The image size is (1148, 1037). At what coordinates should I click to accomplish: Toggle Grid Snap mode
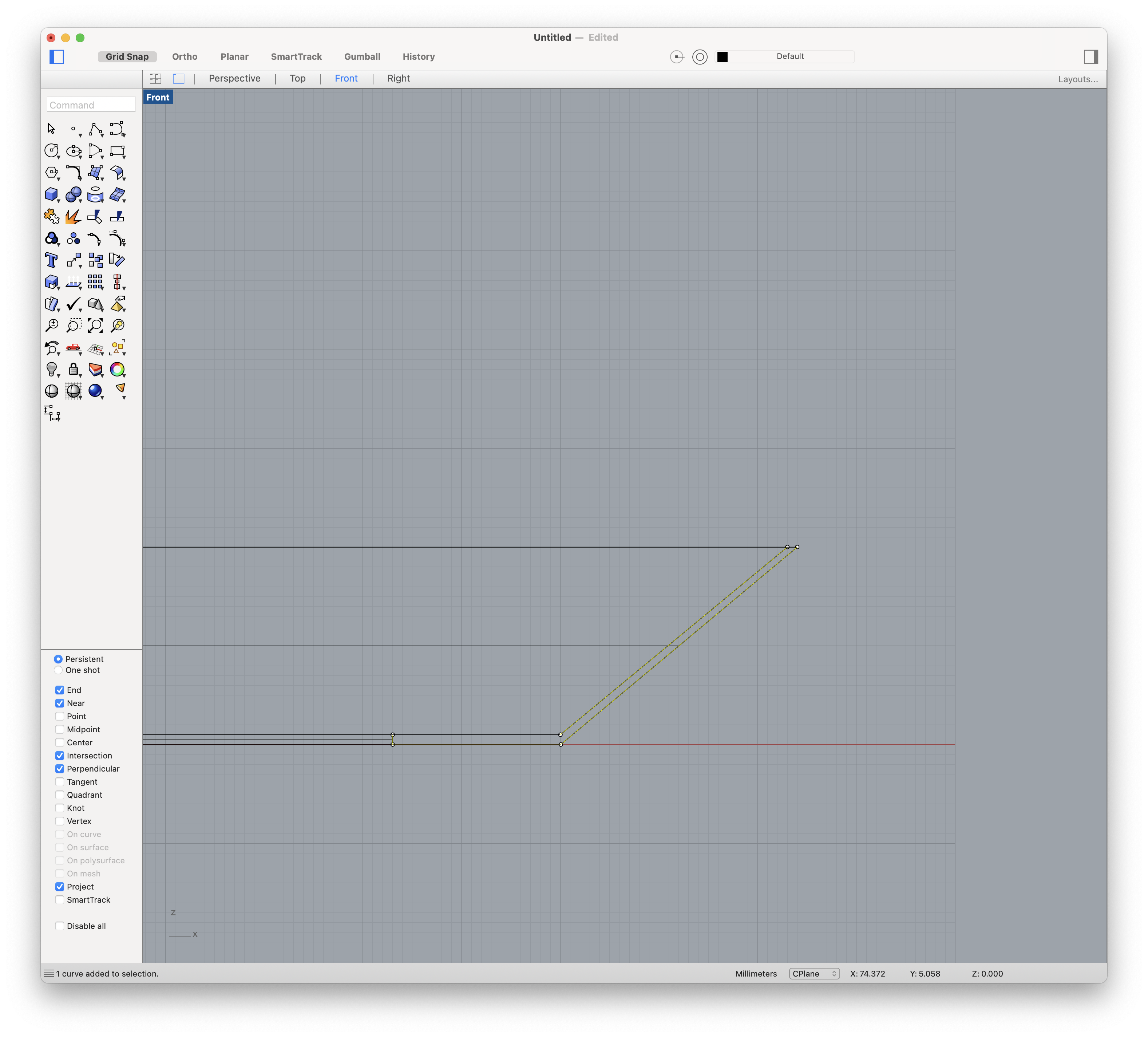127,56
